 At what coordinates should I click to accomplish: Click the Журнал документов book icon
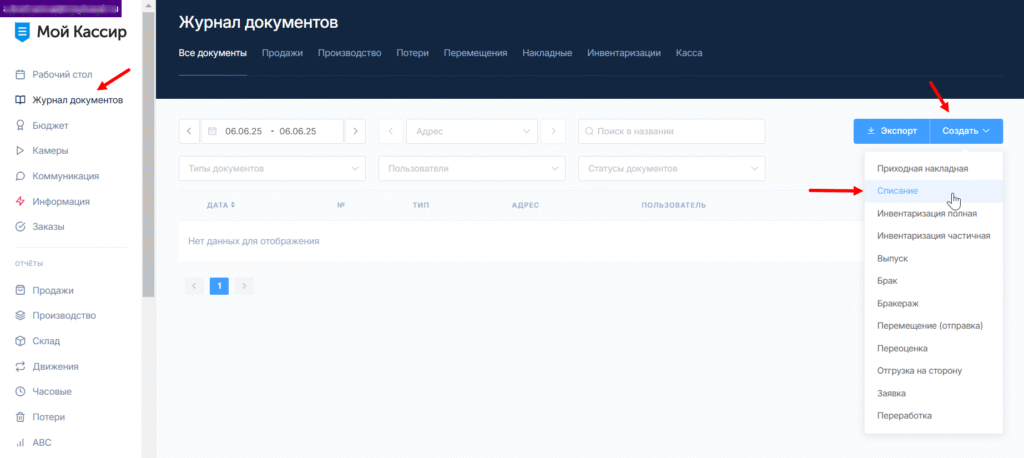[x=20, y=100]
